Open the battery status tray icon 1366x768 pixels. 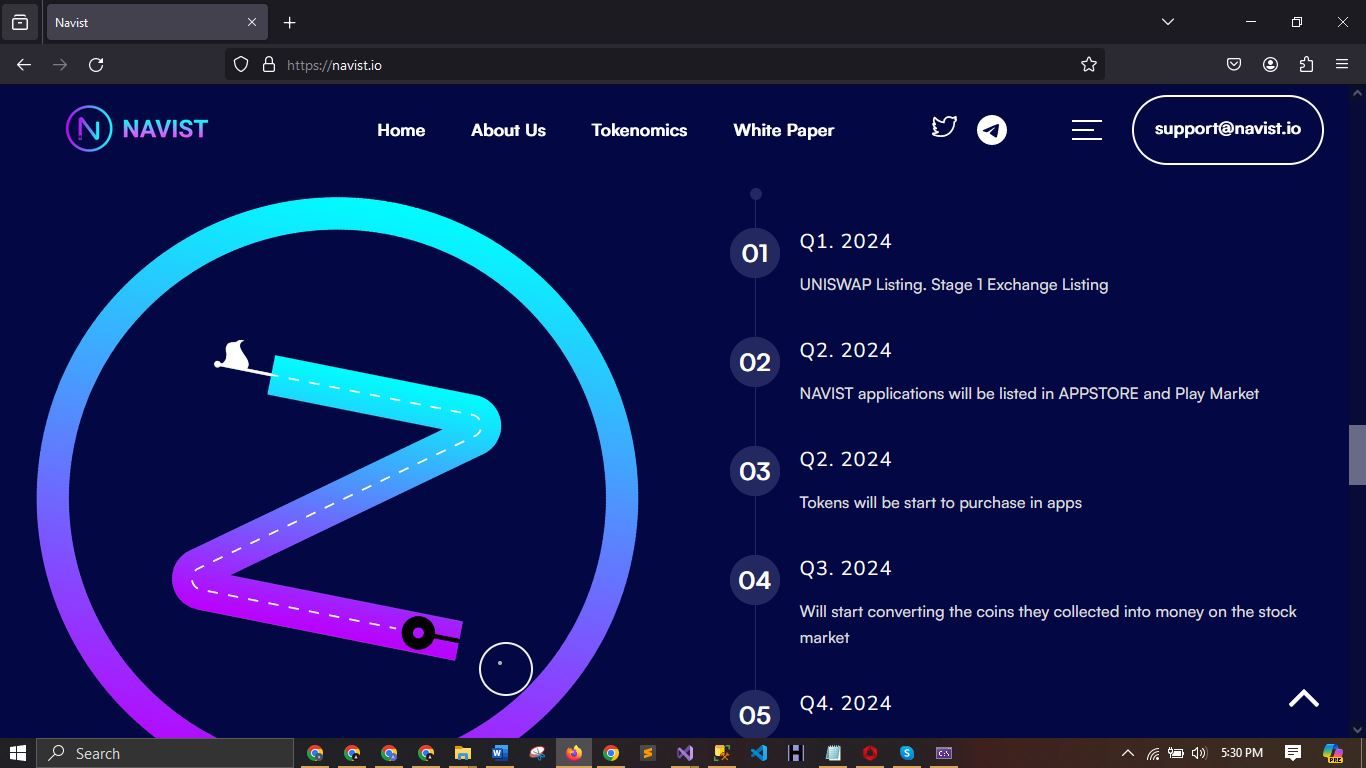click(1176, 753)
